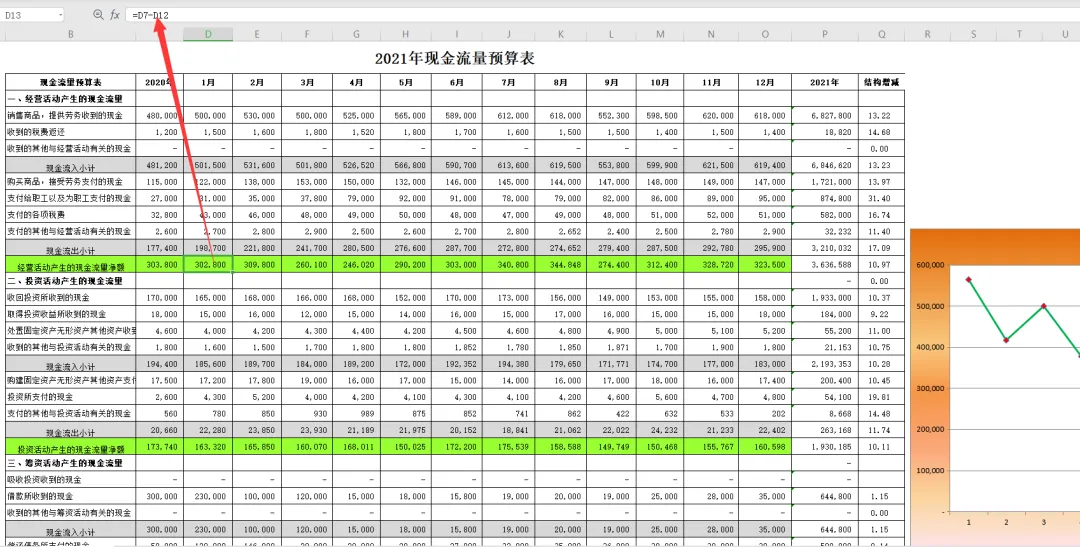Click the chart's data marker above category 3
This screenshot has height=547, width=1080.
[1044, 305]
